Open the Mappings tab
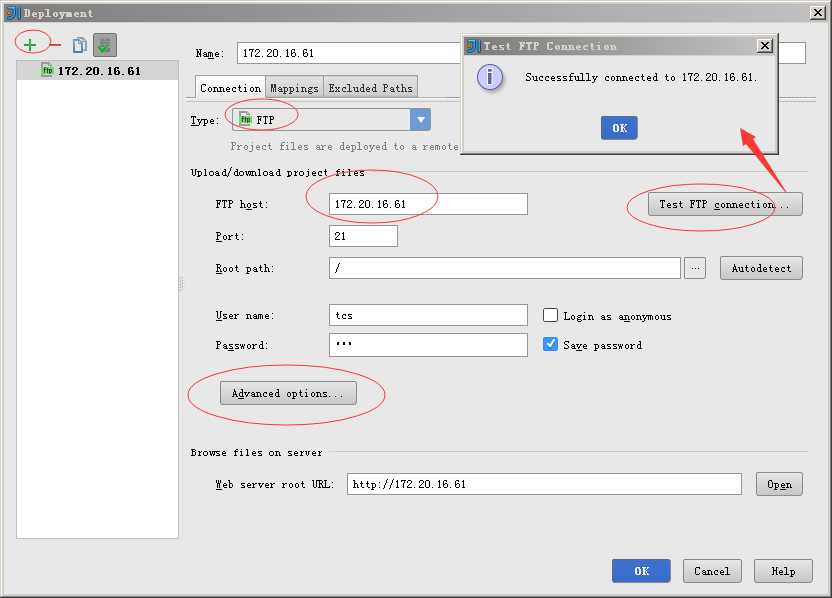Viewport: 832px width, 598px height. 294,88
